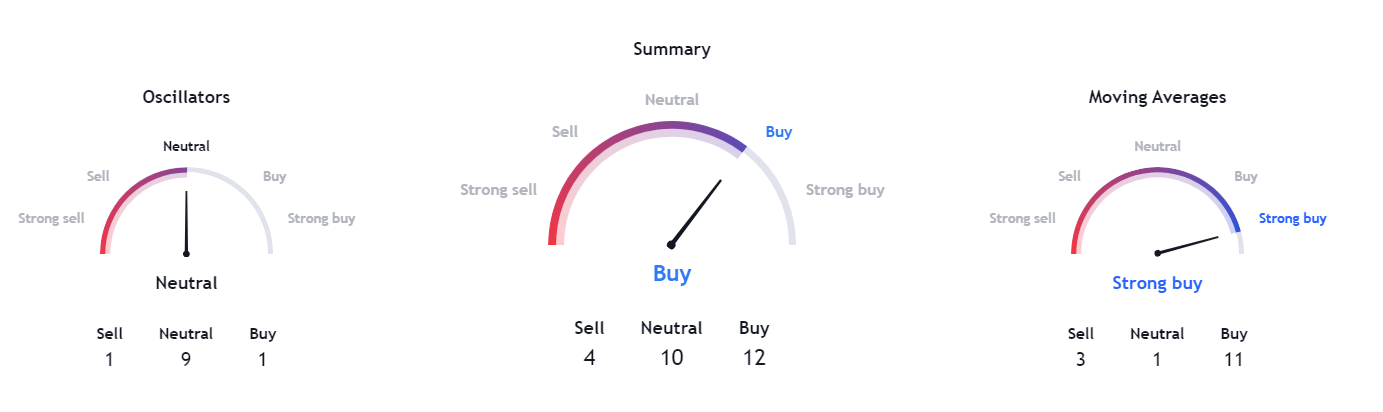1383x412 pixels.
Task: Select the Summary Buy count 12
Action: tap(754, 357)
